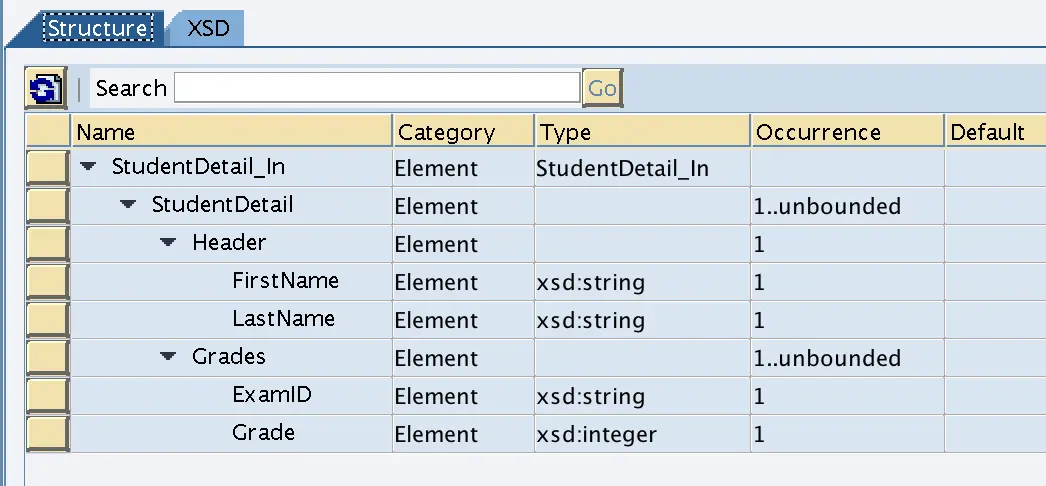Click the Go search button
Screen dimensions: 1046x486
coord(602,88)
